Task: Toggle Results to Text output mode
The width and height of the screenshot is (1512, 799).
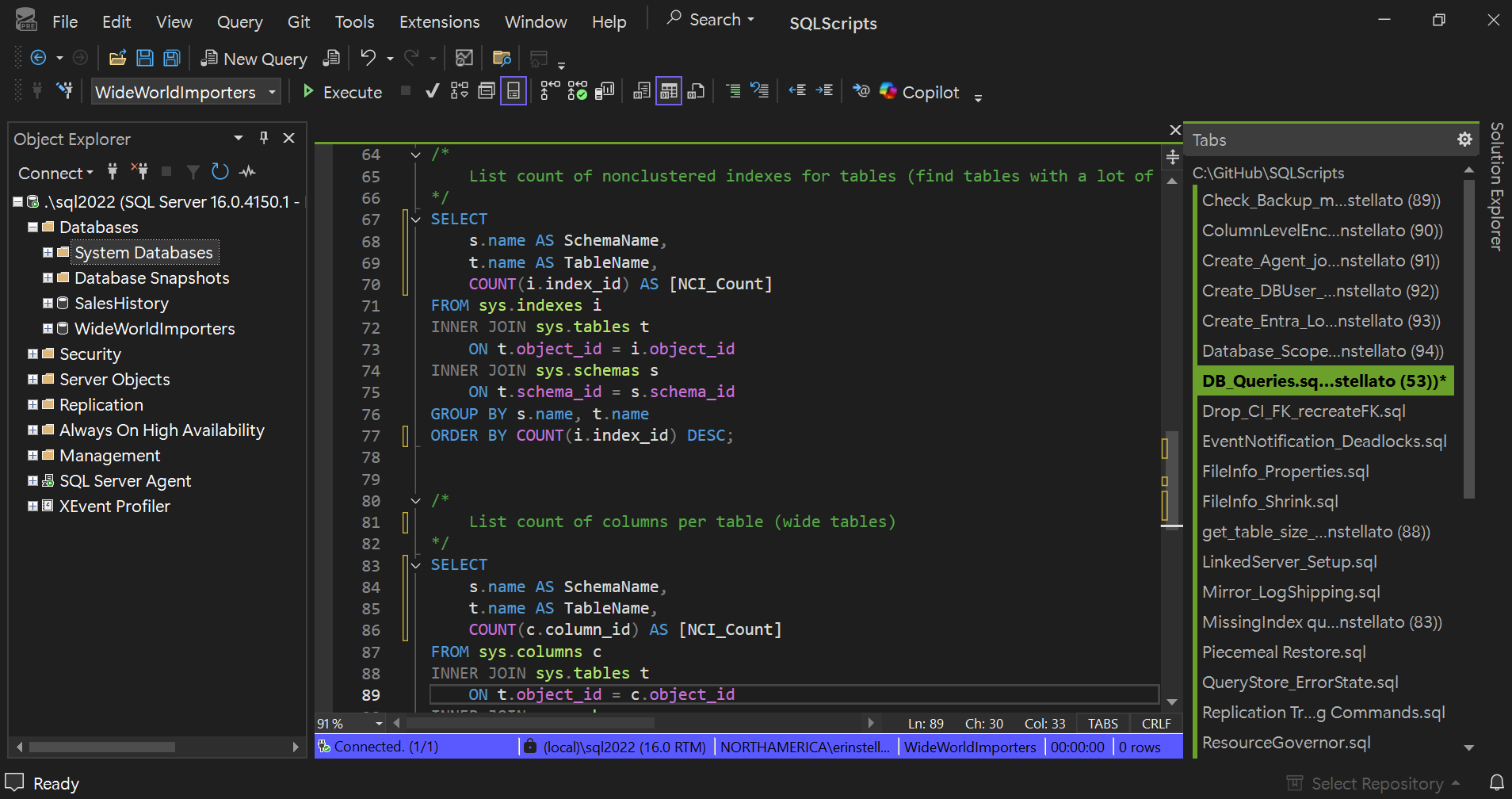Action: 642,91
